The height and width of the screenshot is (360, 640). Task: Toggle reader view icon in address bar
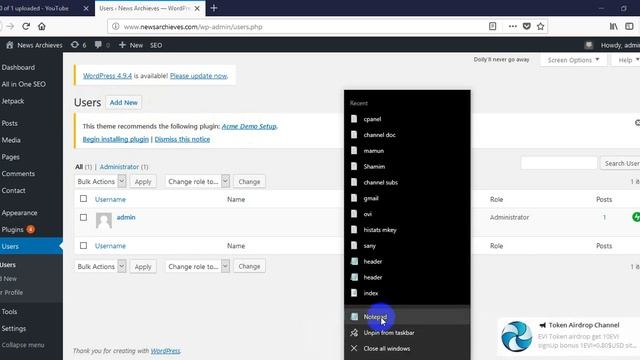(493, 27)
